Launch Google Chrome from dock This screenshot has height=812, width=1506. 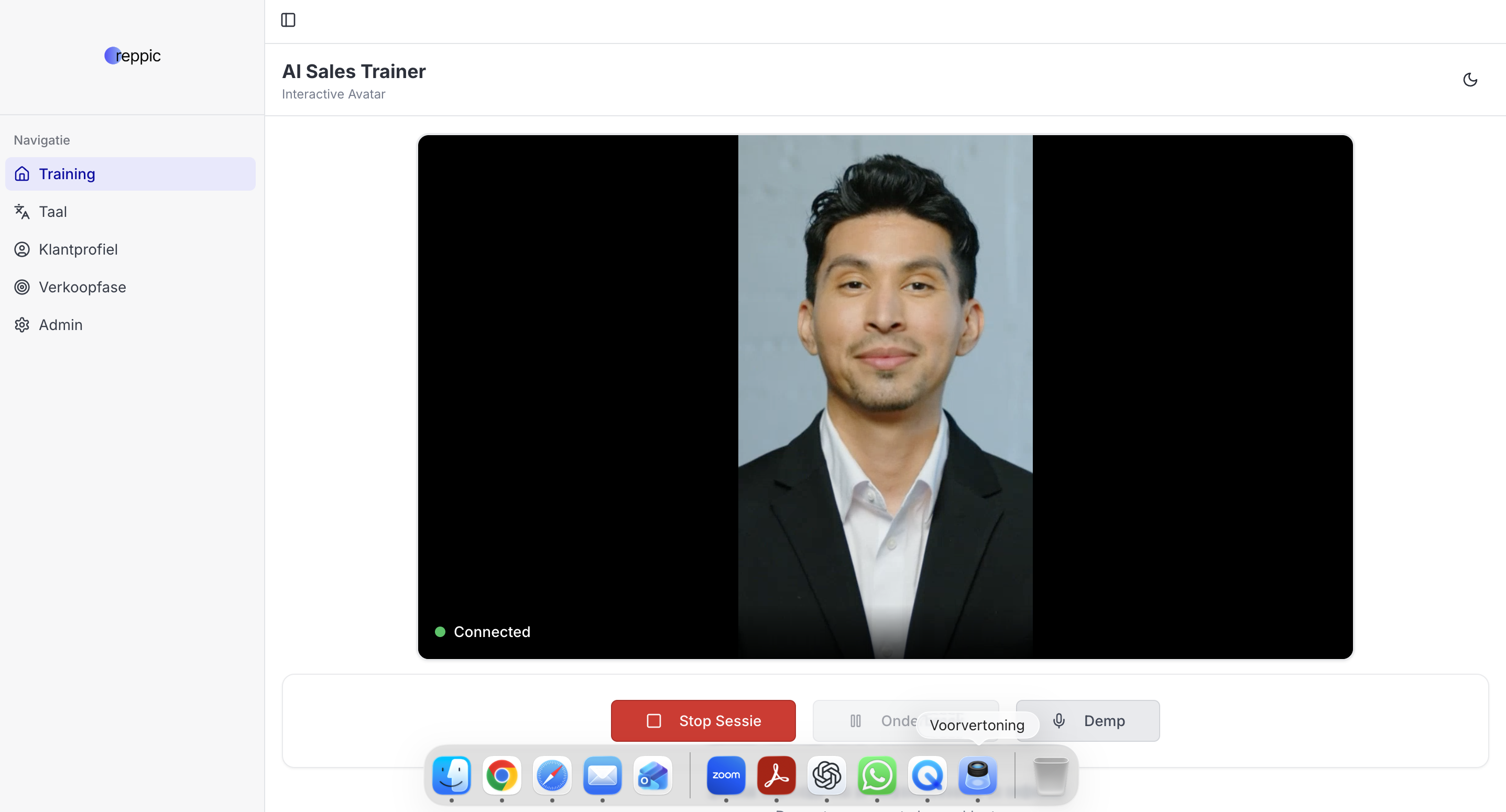[x=501, y=776]
